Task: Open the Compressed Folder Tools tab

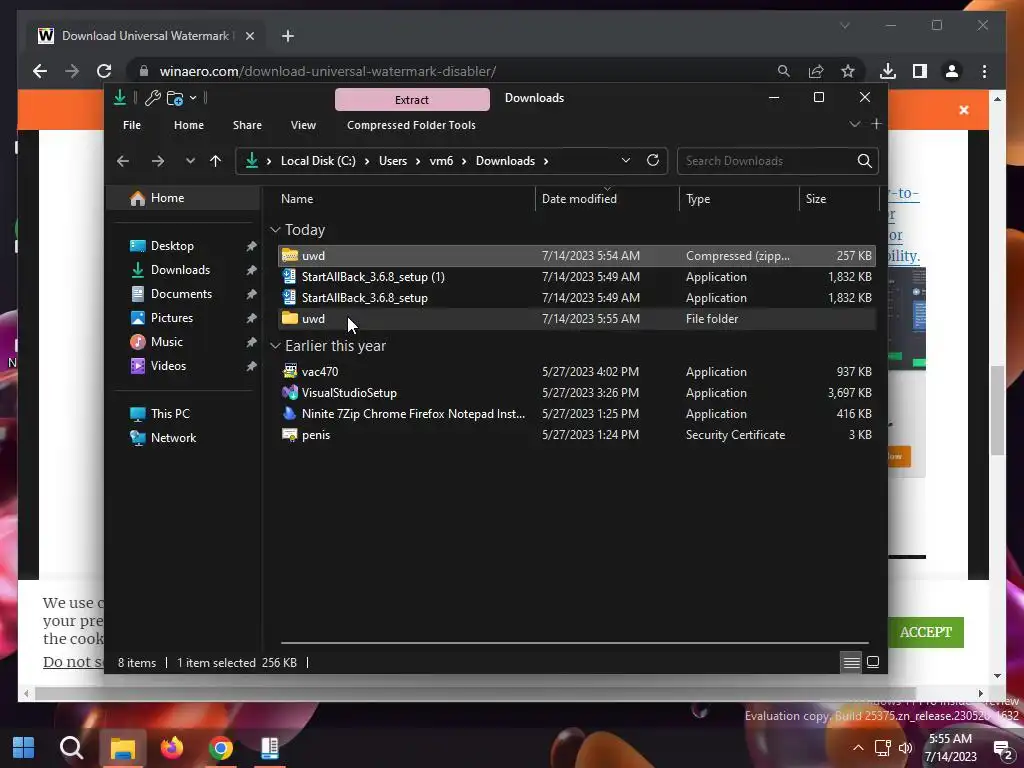Action: point(411,125)
